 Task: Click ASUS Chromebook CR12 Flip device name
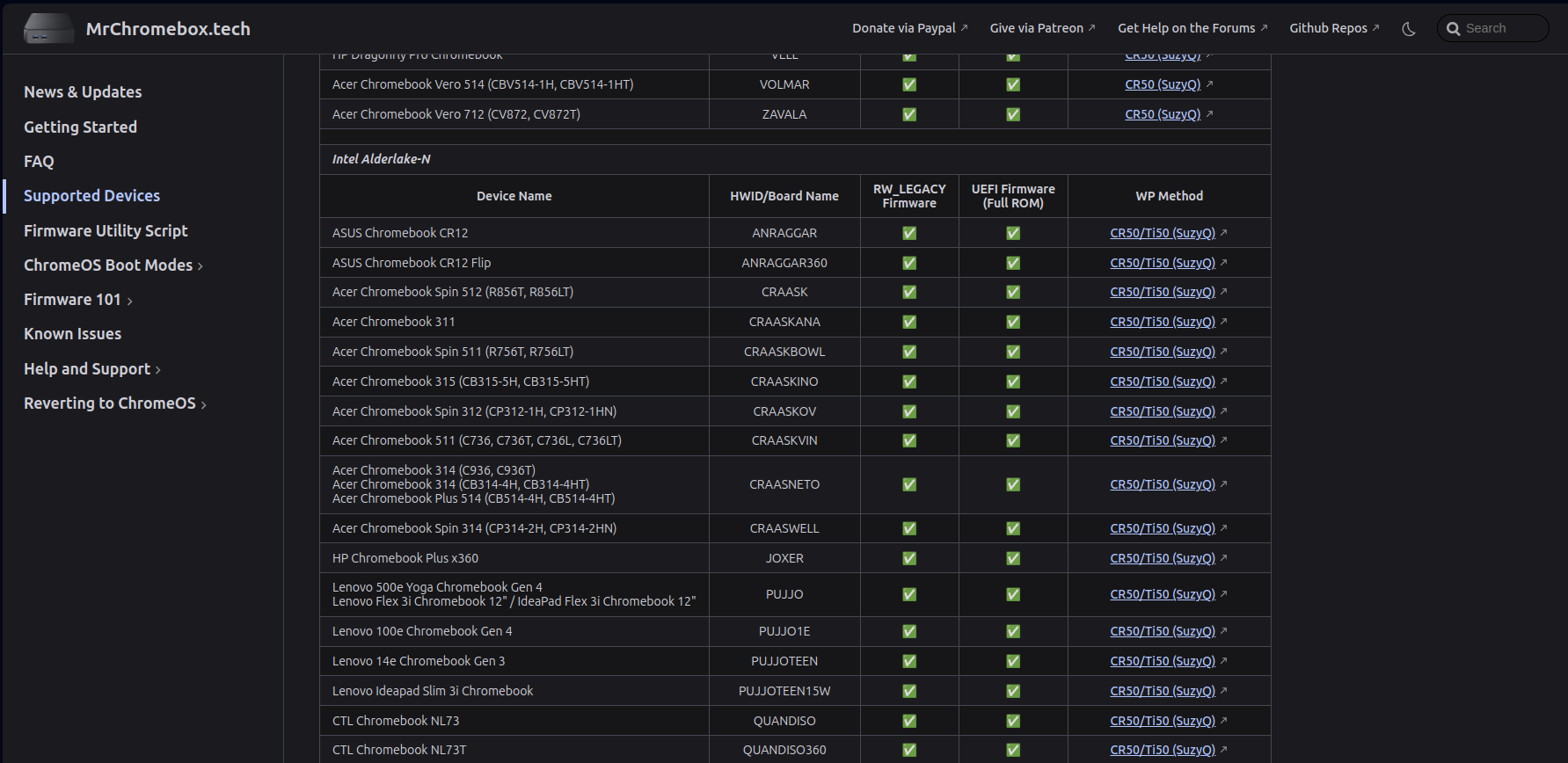pyautogui.click(x=412, y=263)
